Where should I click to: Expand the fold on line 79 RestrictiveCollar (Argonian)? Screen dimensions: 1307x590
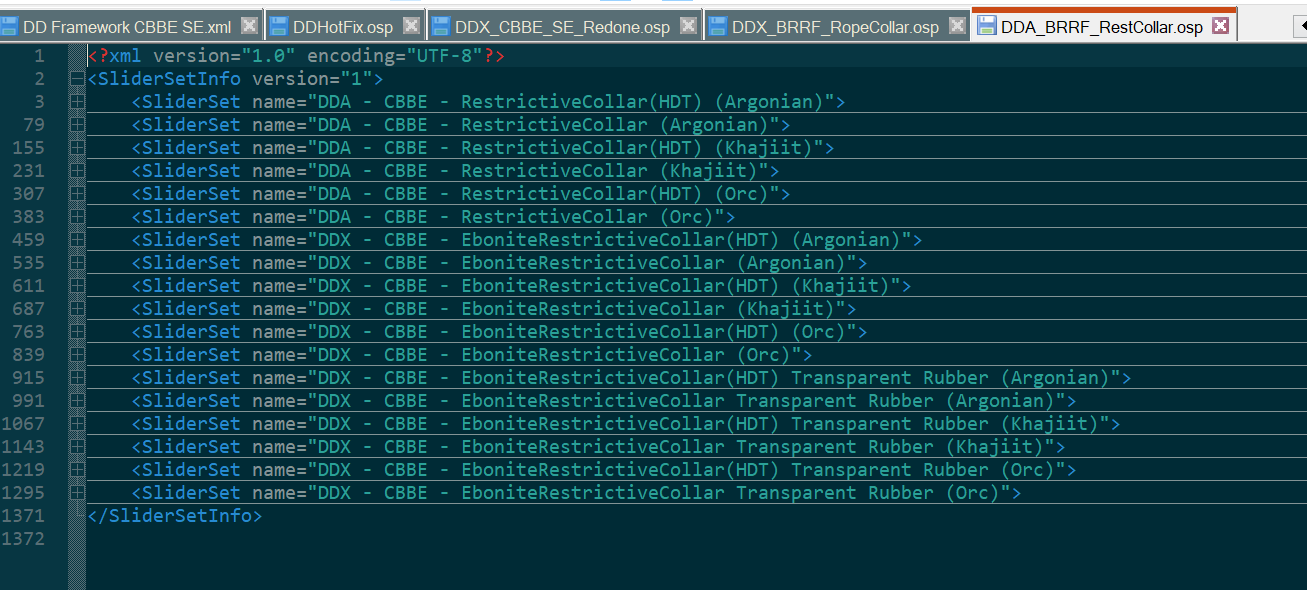coord(77,125)
